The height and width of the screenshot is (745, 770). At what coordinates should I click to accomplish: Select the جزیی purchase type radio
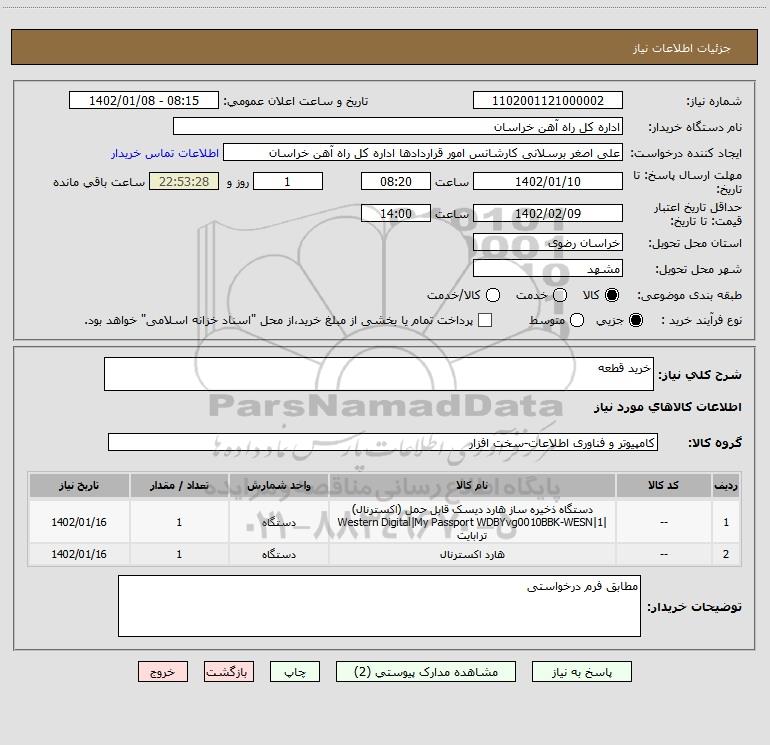pos(635,320)
